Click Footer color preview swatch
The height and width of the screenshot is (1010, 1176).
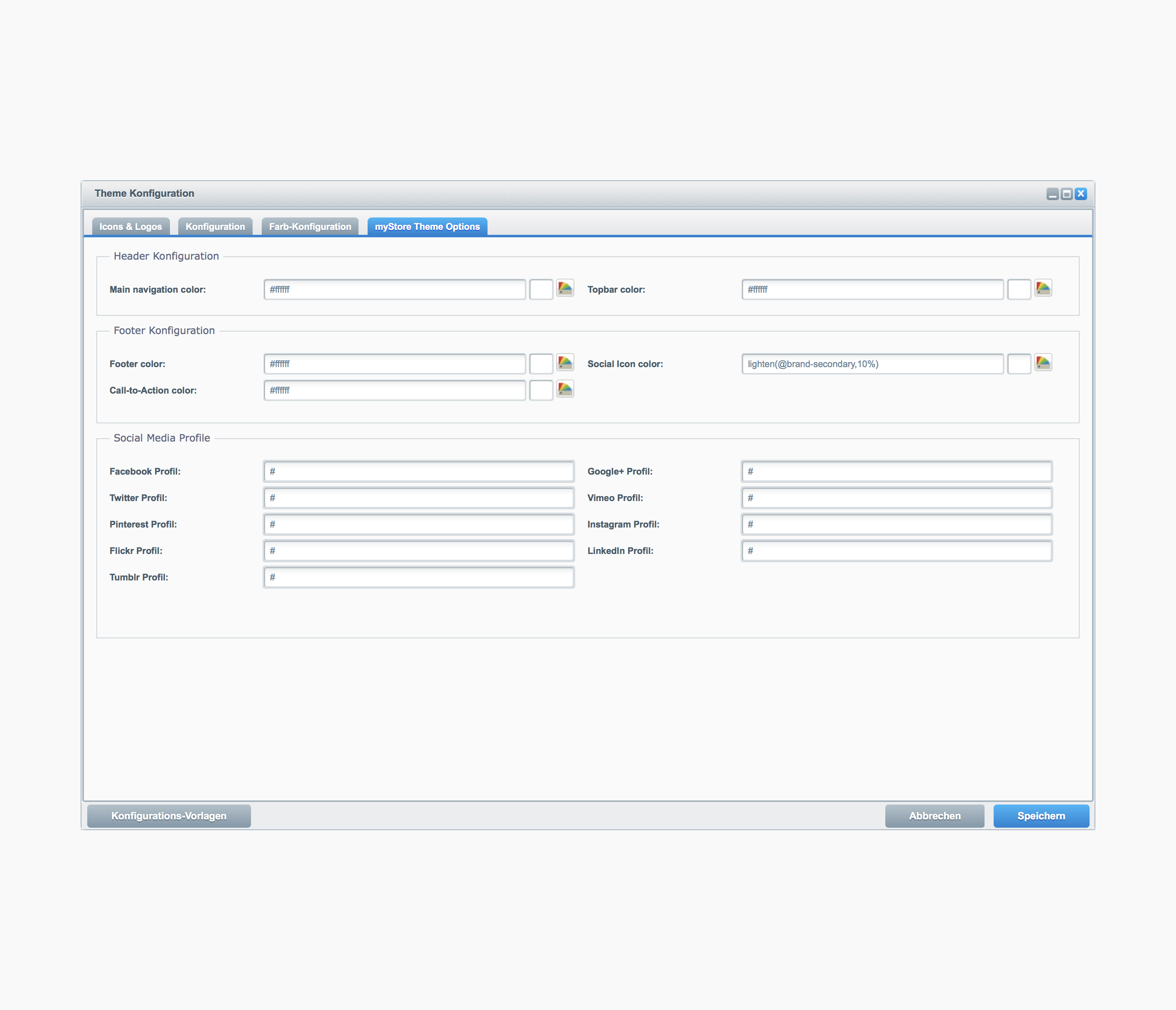[541, 364]
